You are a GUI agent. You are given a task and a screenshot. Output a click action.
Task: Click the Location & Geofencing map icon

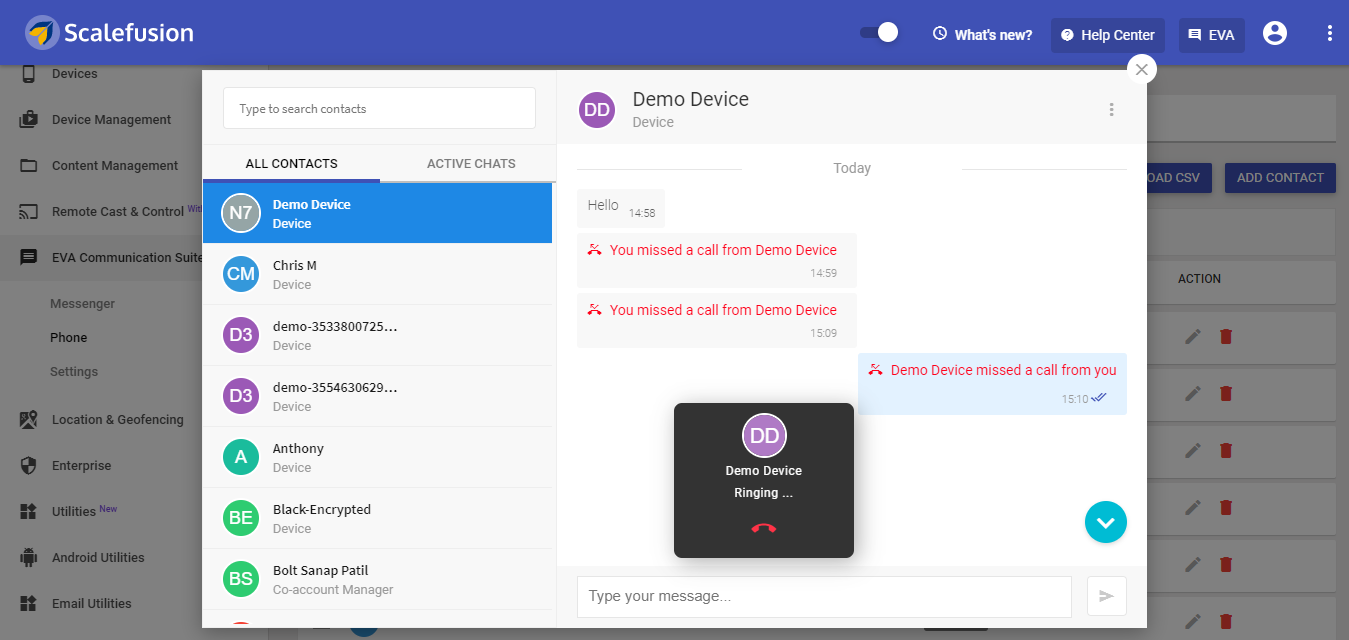coord(28,419)
